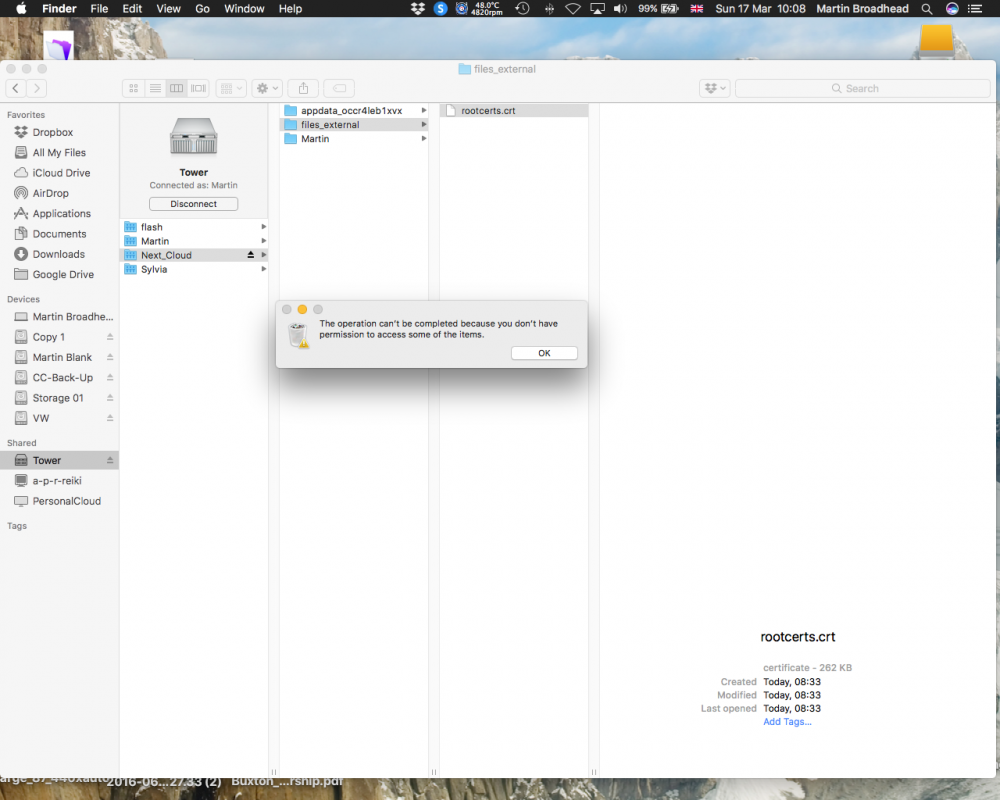
Task: Eject the Storage 01 drive
Action: (x=110, y=397)
